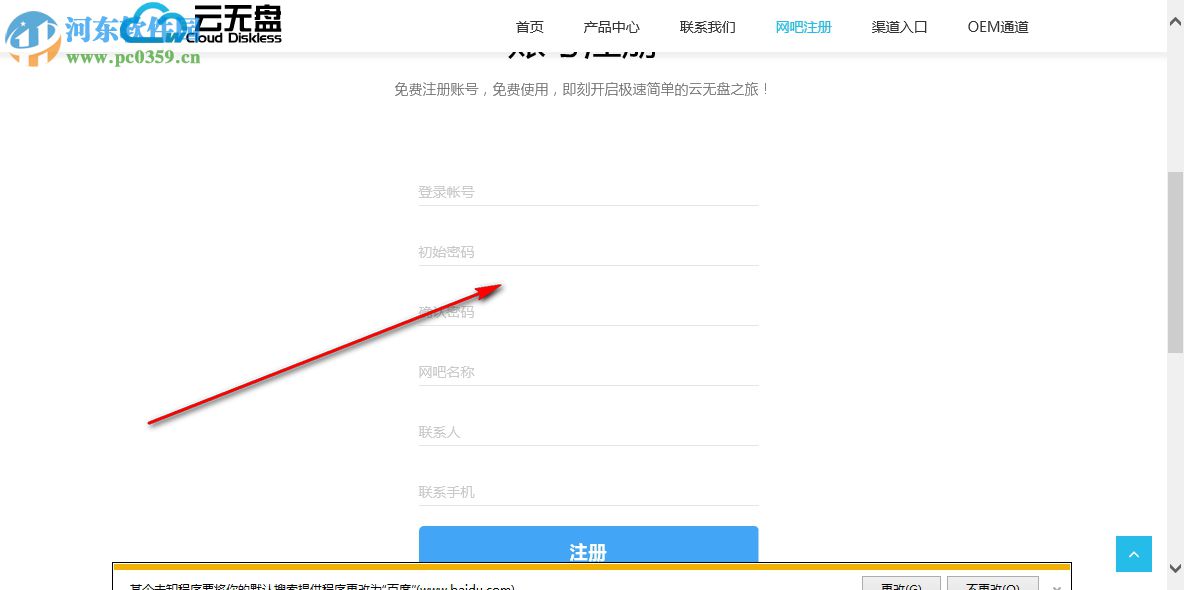
Task: Click the back-to-top arrow button
Action: (x=1133, y=553)
